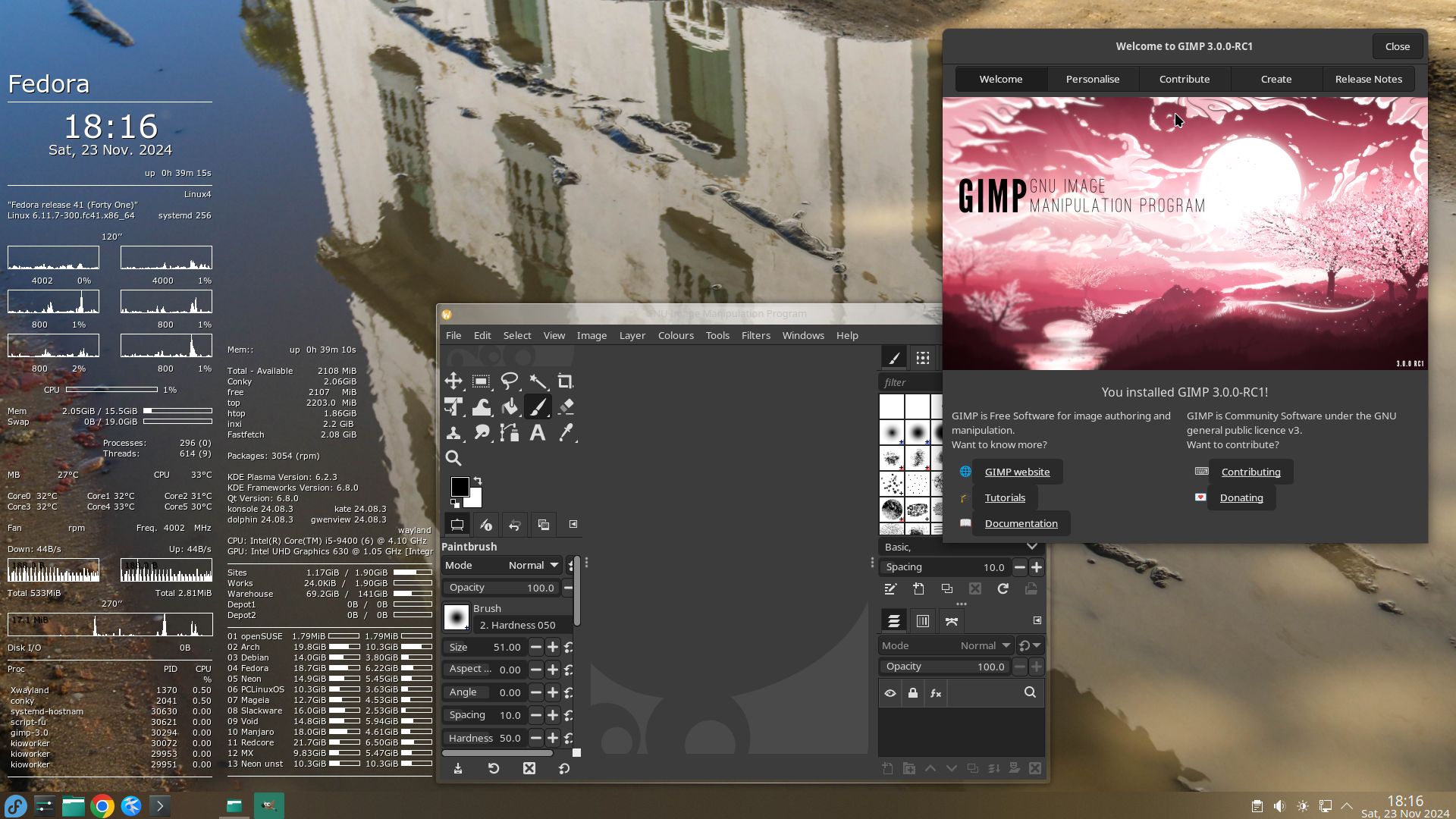The image size is (1456, 819).
Task: Open paintbrush Mode Normal dropdown
Action: 502,566
